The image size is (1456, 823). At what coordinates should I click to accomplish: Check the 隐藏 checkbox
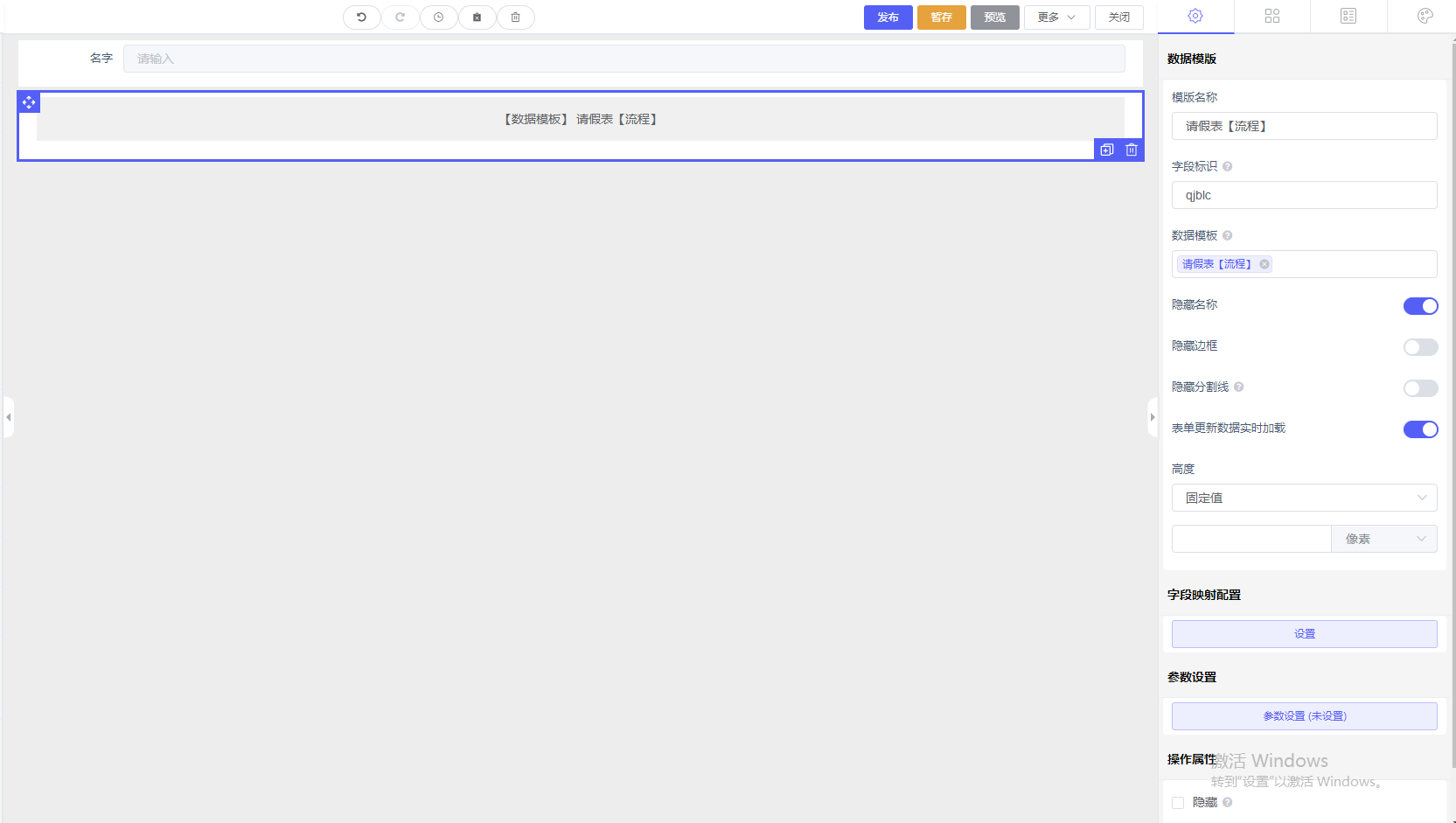click(x=1178, y=803)
